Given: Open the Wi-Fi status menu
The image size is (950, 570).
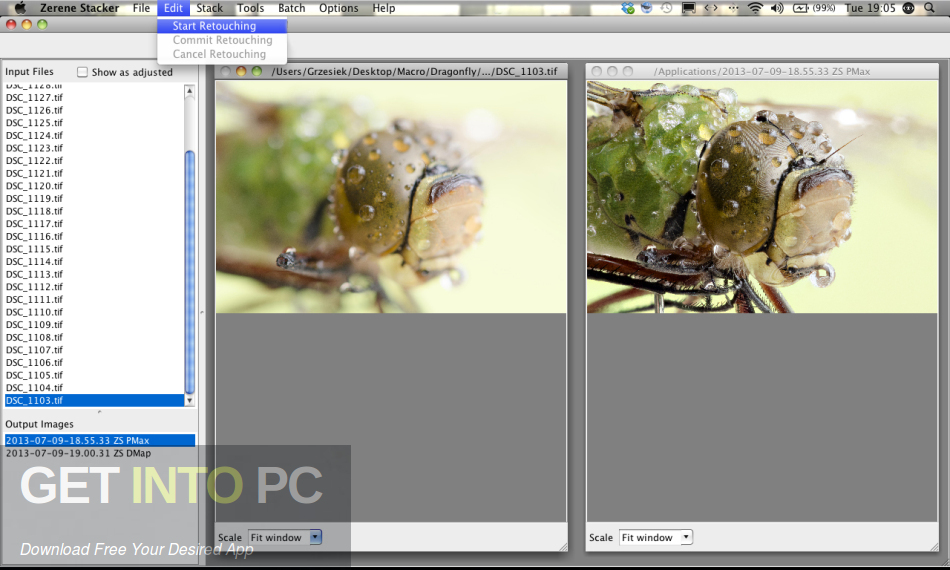Looking at the screenshot, I should pos(755,8).
